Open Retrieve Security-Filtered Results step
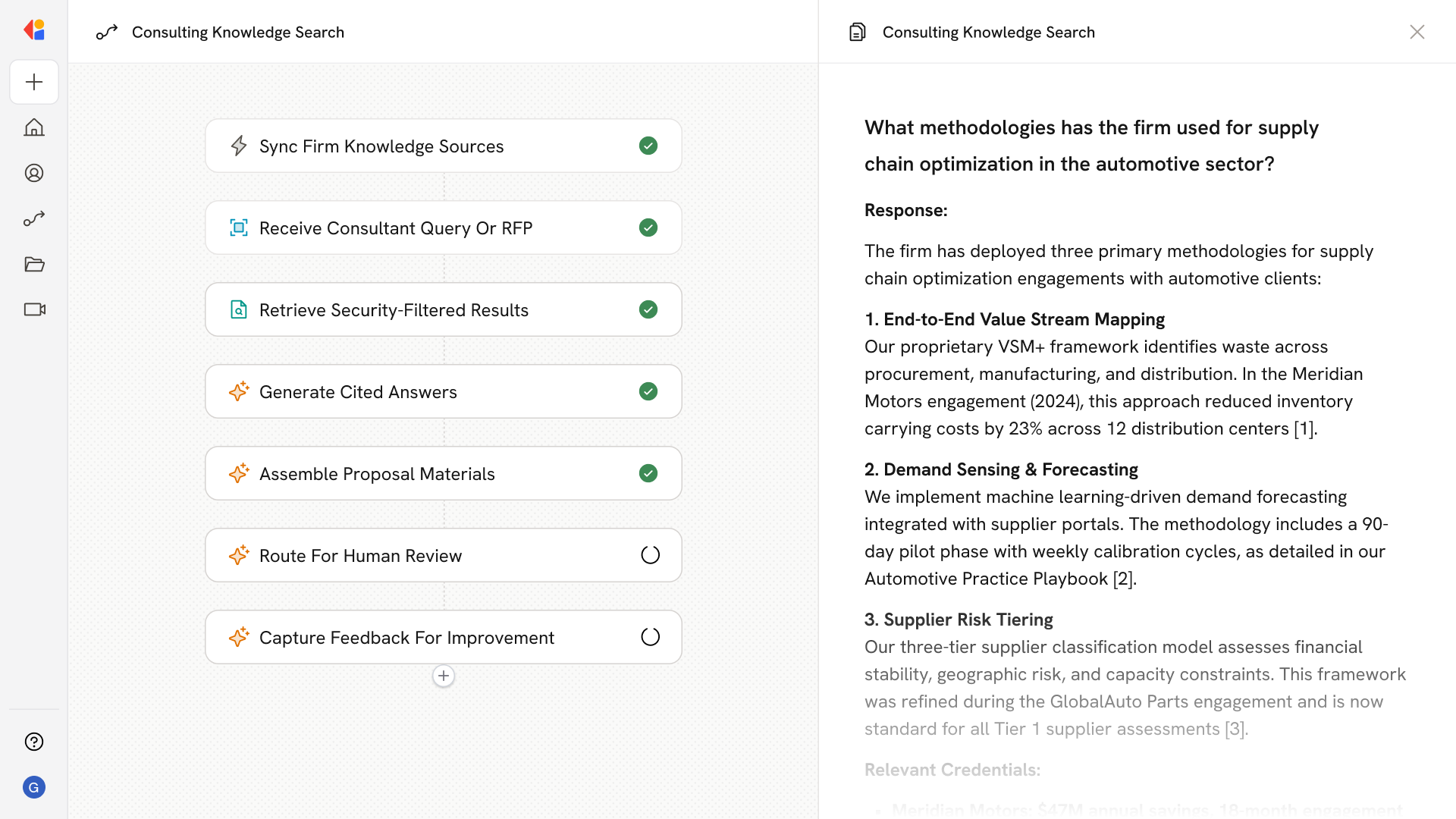This screenshot has height=819, width=1456. pyautogui.click(x=394, y=309)
